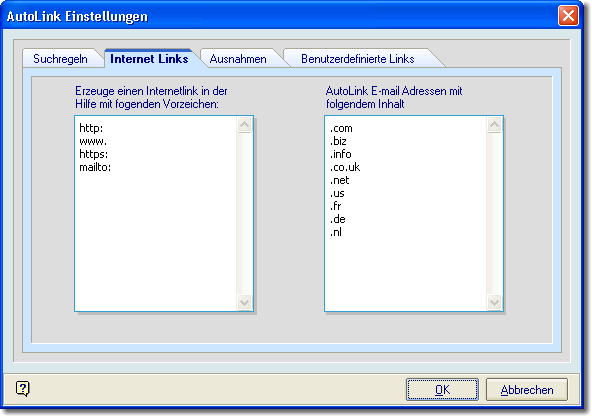Switch to the Suchregeln tab
The width and height of the screenshot is (592, 417).
(60, 59)
